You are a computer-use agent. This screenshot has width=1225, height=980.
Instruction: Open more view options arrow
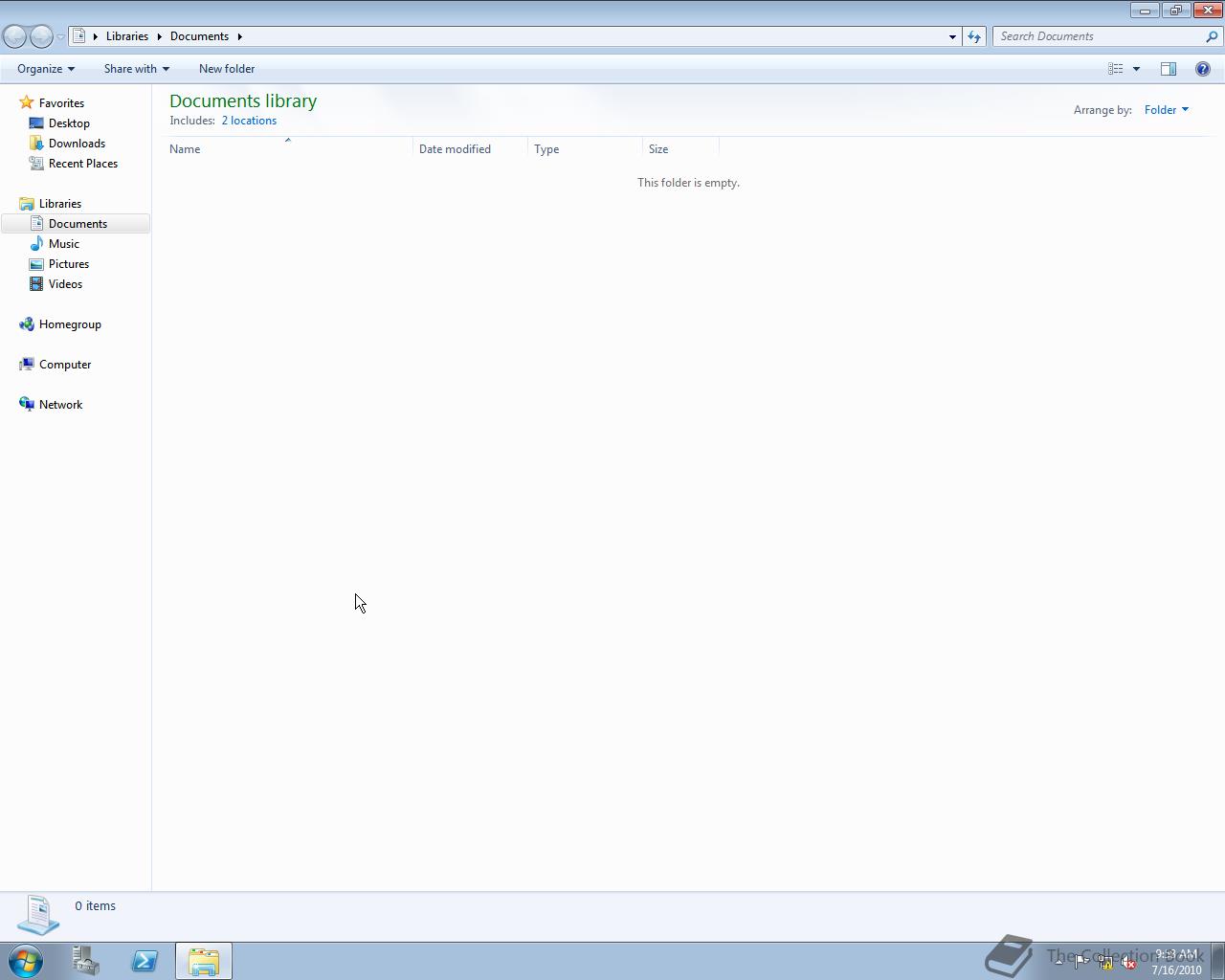point(1136,69)
